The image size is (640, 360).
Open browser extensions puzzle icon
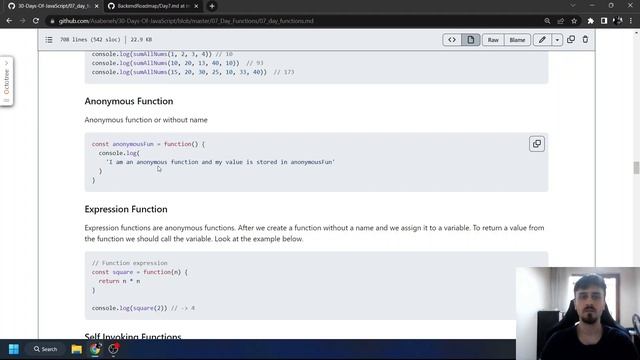591,21
